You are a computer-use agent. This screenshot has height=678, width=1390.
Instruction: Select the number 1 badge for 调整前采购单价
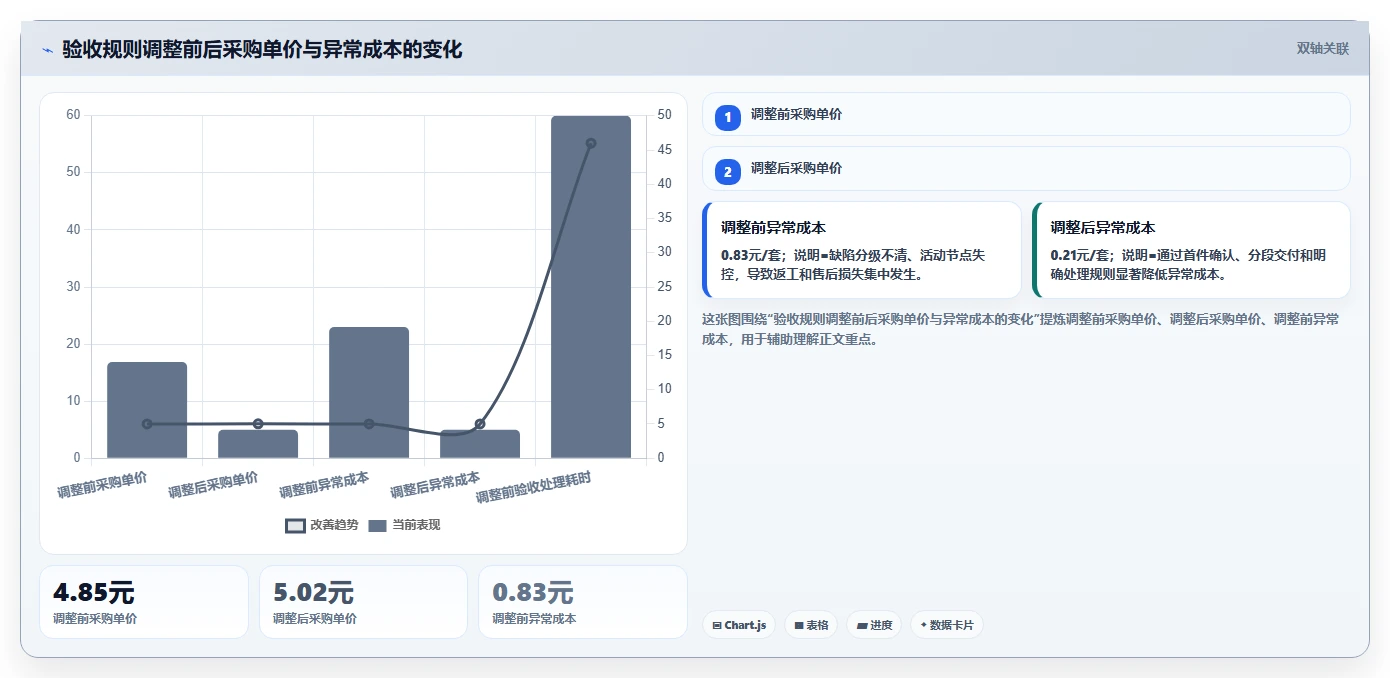tap(728, 117)
